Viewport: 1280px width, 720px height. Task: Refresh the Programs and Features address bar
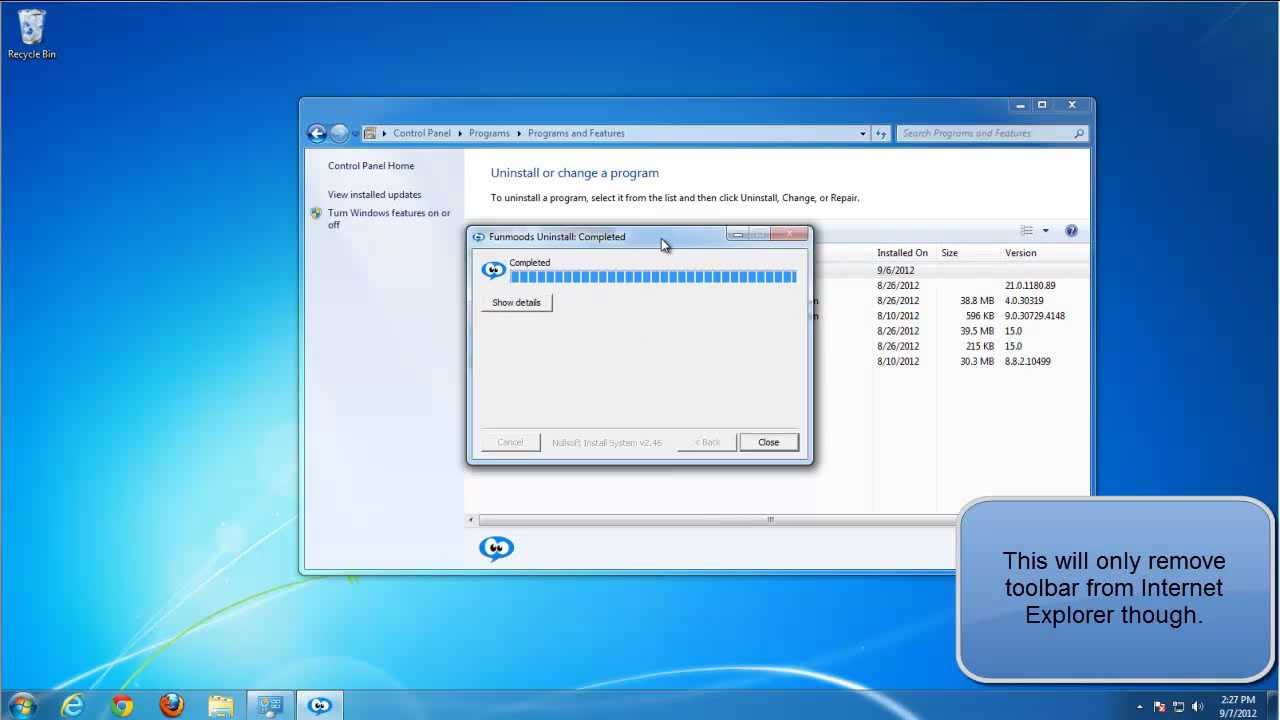click(881, 133)
